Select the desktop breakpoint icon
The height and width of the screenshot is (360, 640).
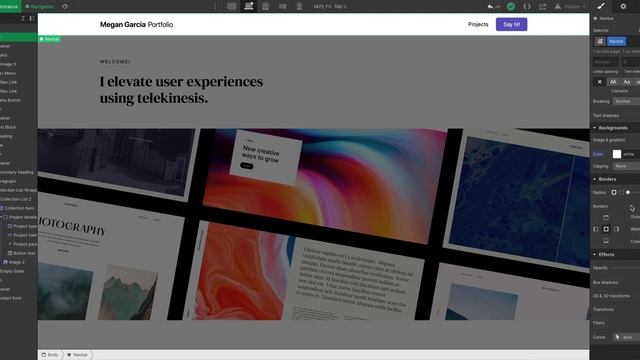click(x=232, y=6)
